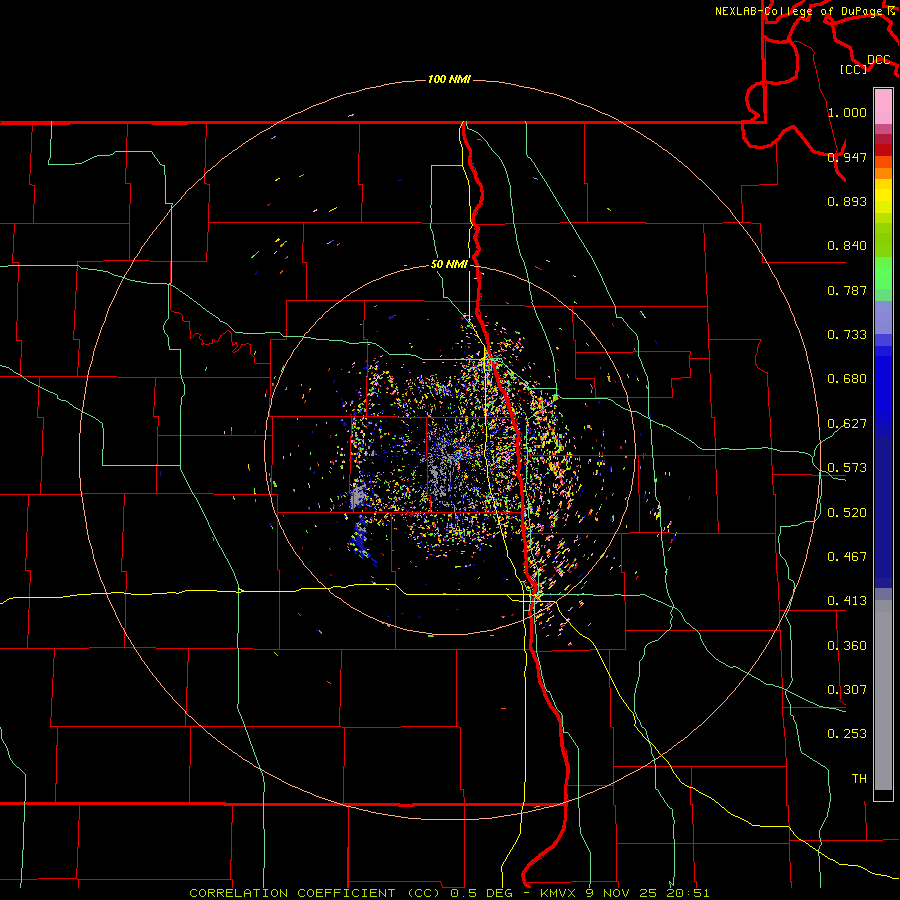Click the 0.840 legend value
Image resolution: width=900 pixels, height=900 pixels.
847,246
